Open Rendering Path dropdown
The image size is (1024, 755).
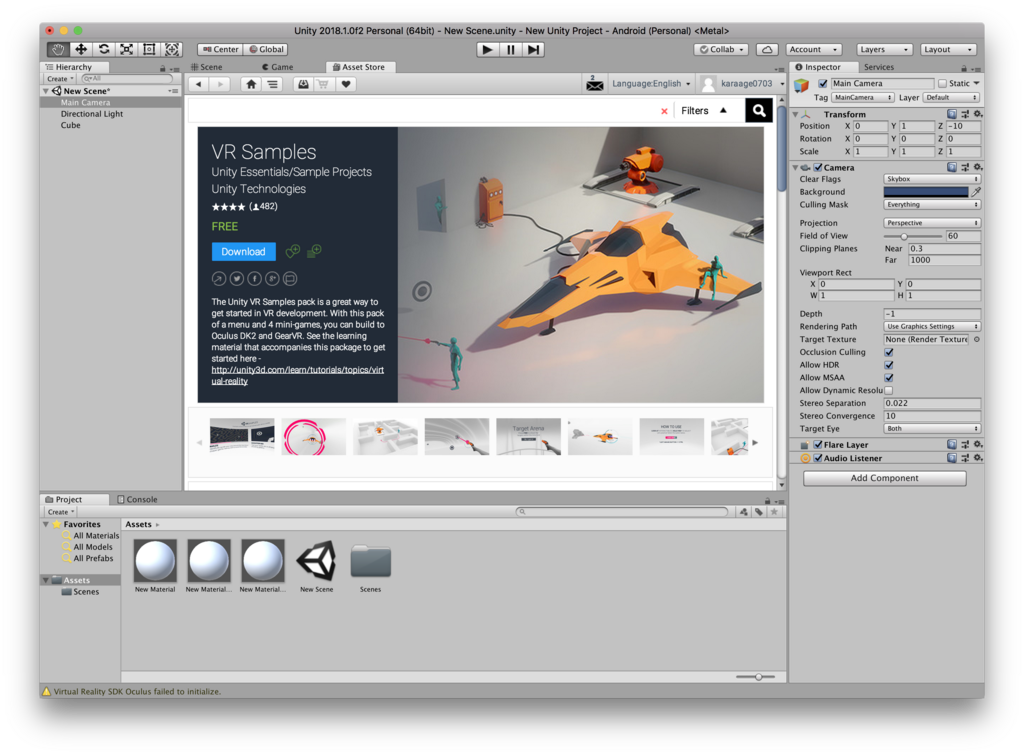(x=932, y=326)
